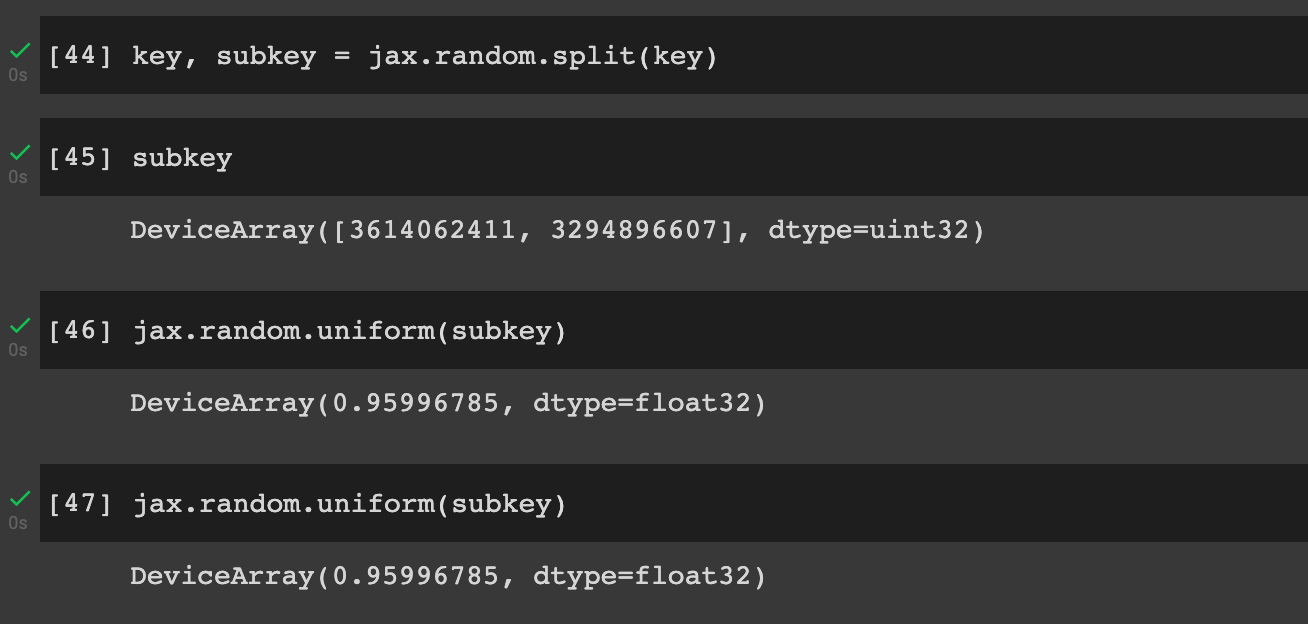Click the 0s runtime label of cell [45]
The image size is (1308, 624).
click(x=18, y=177)
